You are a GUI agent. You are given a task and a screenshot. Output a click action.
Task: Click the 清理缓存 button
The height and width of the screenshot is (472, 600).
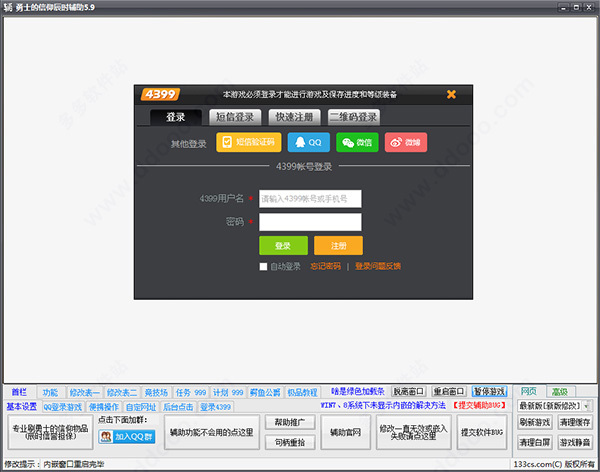tap(575, 422)
